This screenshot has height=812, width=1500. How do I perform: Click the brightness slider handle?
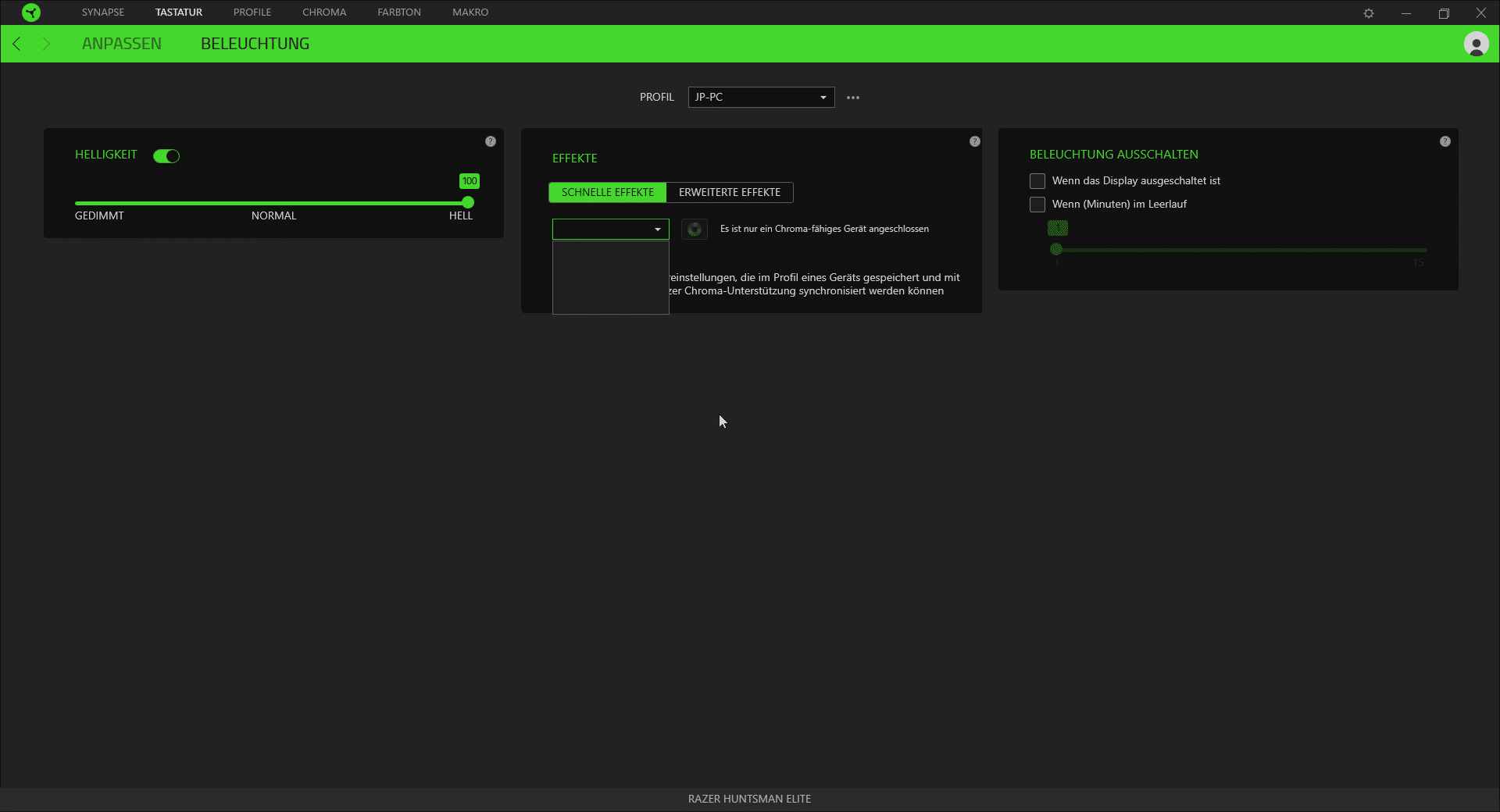tap(468, 203)
